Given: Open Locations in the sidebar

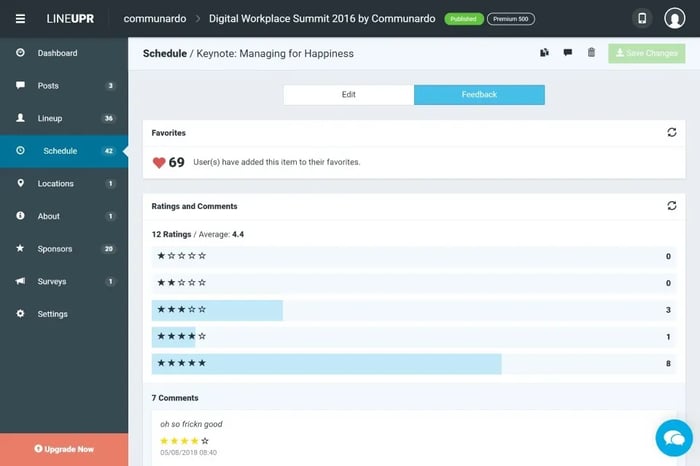Looking at the screenshot, I should [x=64, y=183].
